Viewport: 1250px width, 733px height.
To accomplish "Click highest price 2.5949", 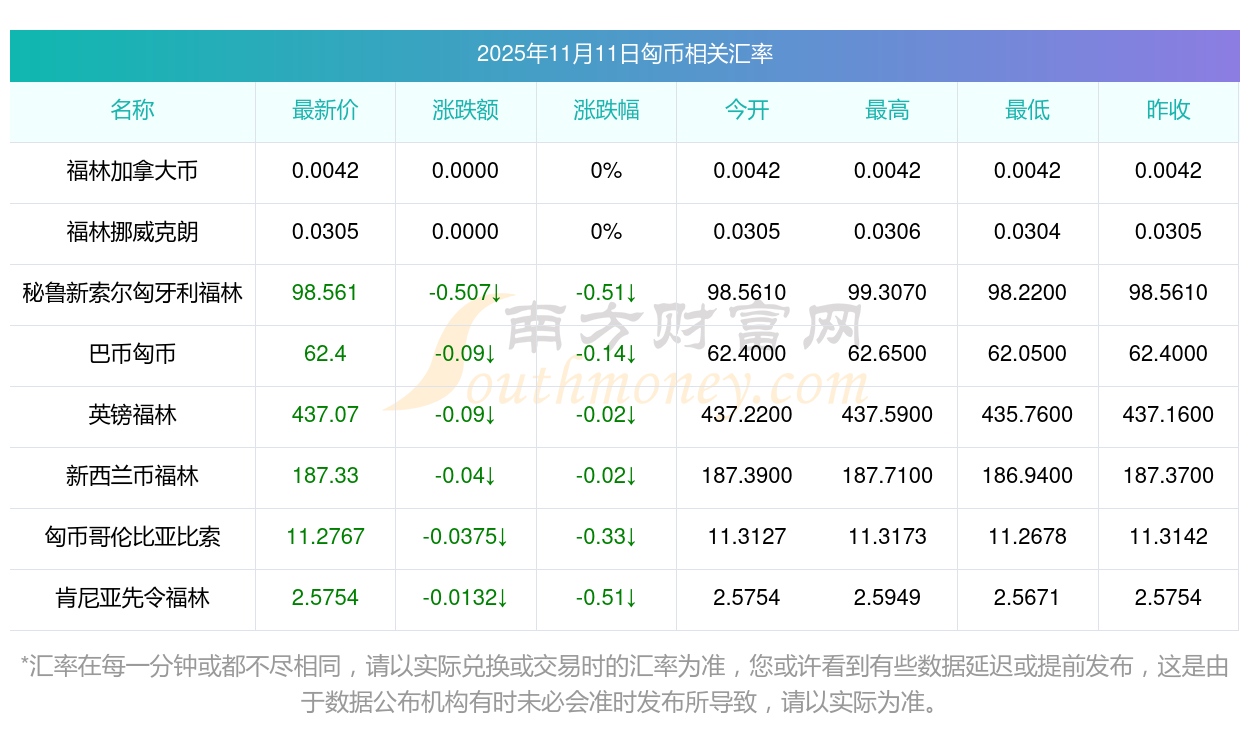I will [887, 598].
